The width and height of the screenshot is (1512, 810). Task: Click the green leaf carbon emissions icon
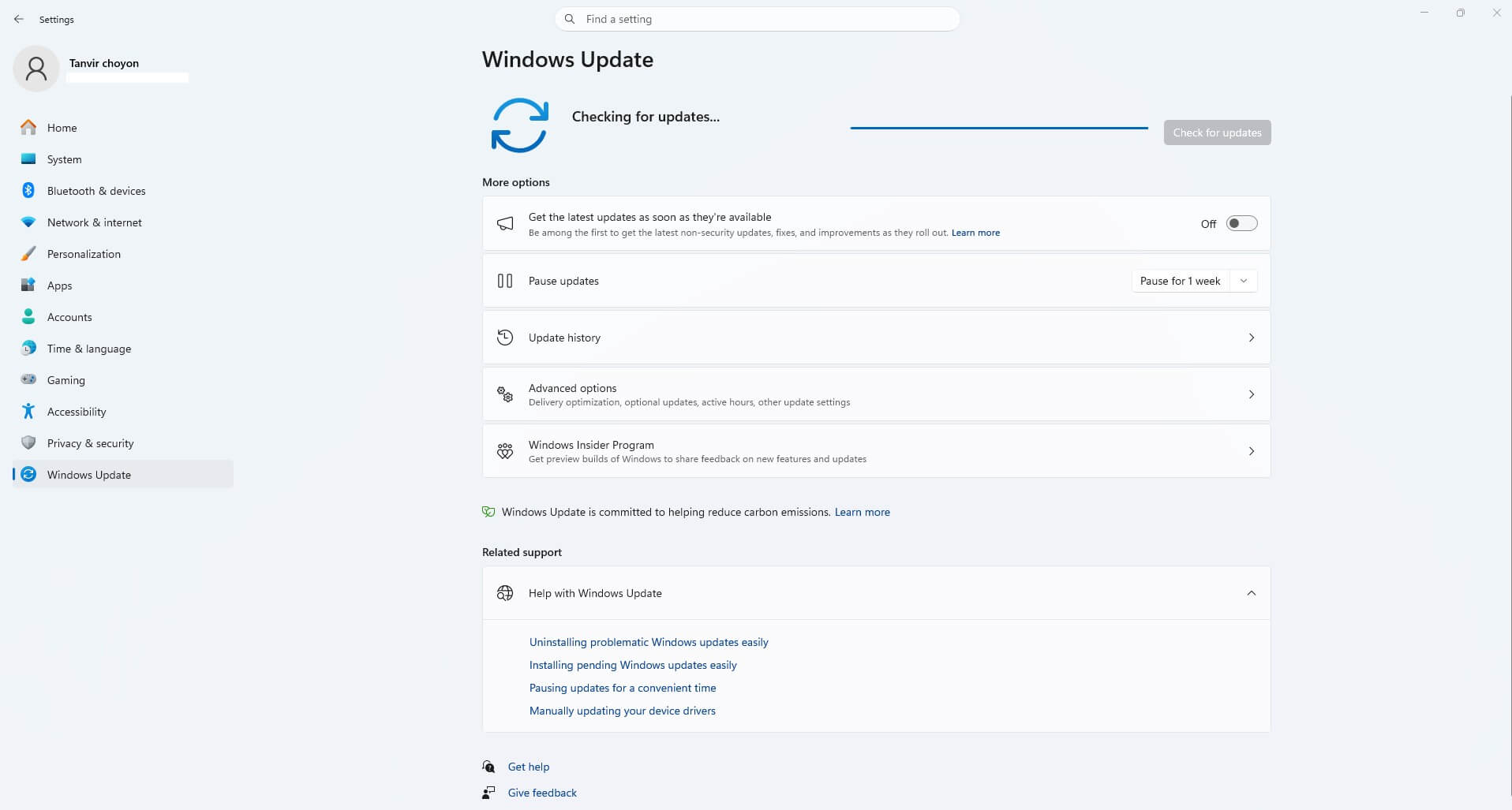[x=488, y=512]
